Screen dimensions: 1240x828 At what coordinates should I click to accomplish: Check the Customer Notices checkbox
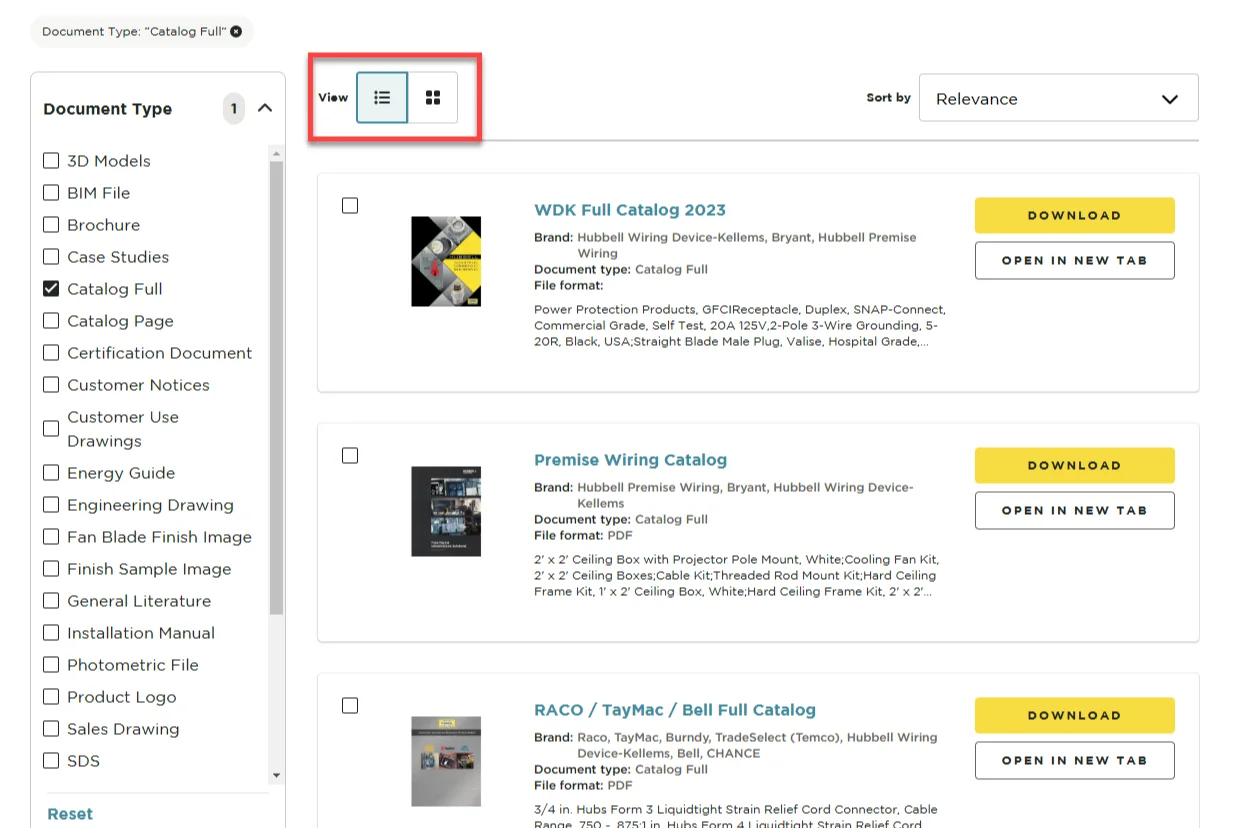click(51, 385)
